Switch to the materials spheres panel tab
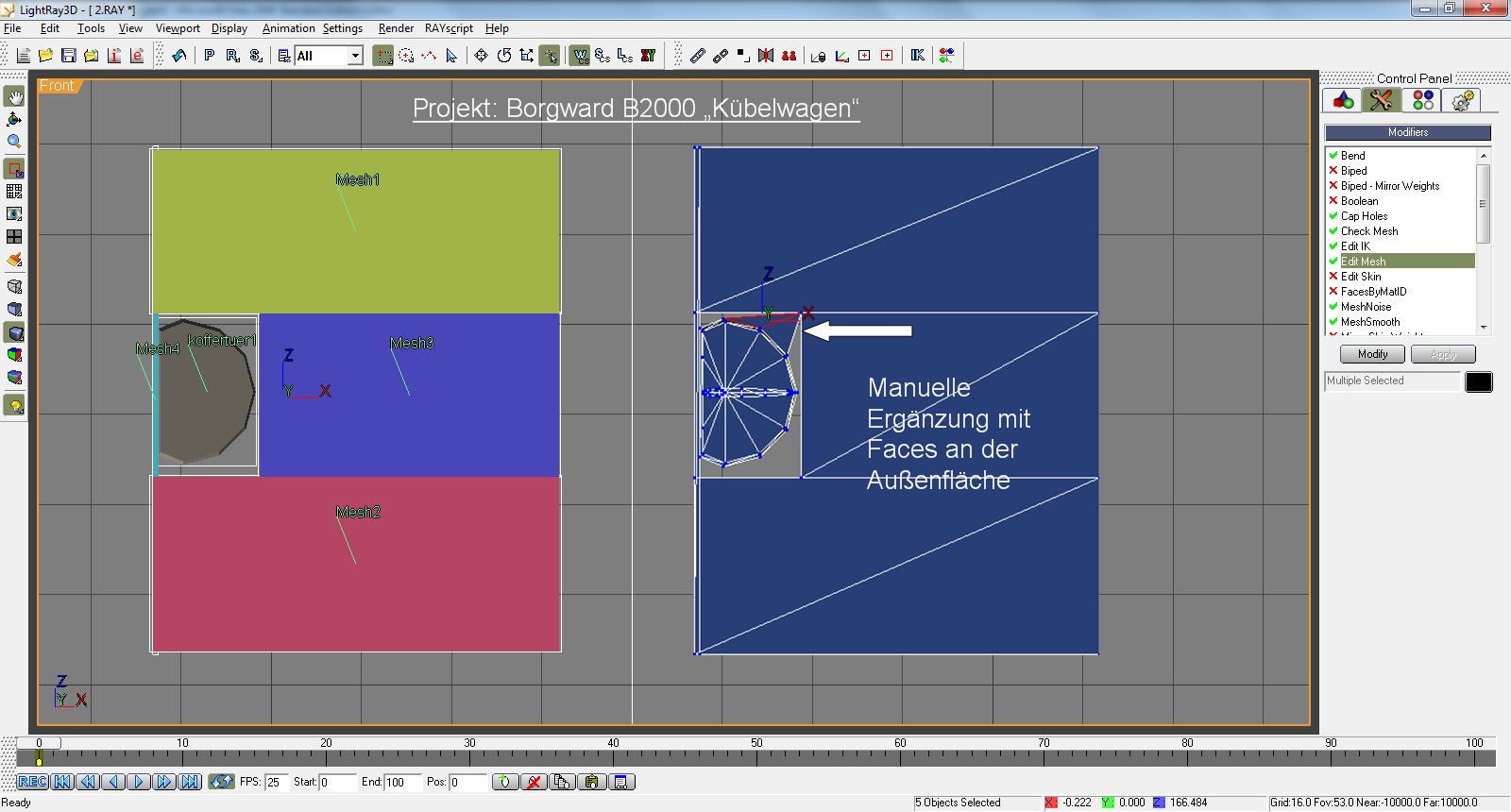 [x=1422, y=100]
